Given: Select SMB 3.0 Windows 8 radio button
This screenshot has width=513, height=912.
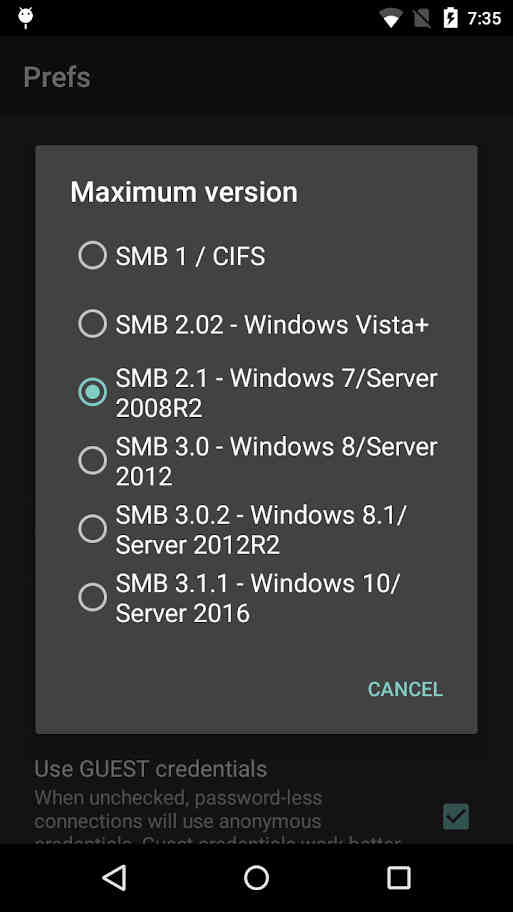Looking at the screenshot, I should [x=92, y=461].
